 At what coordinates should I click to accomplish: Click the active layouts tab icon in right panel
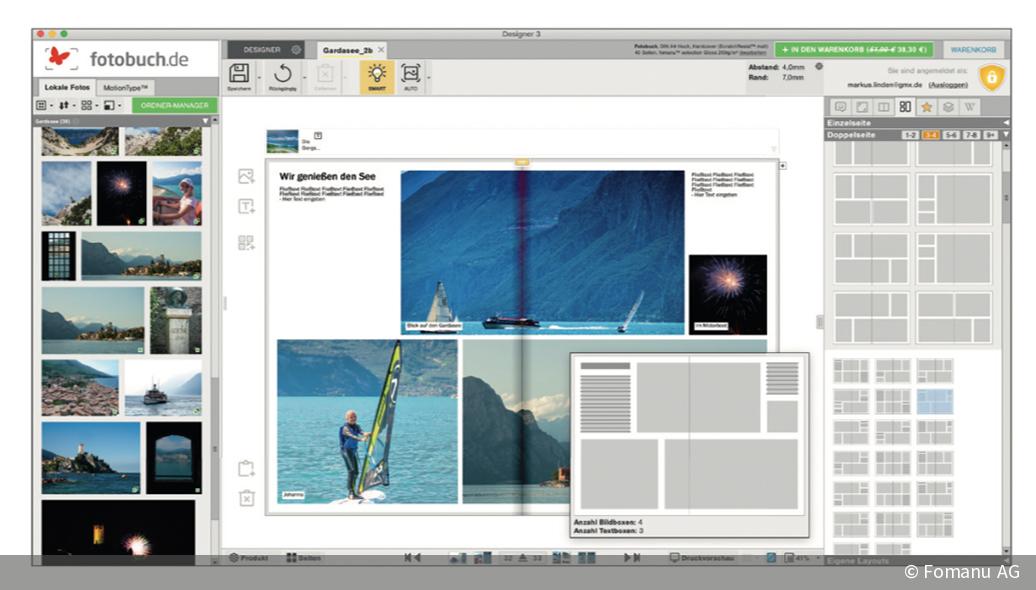[x=905, y=107]
